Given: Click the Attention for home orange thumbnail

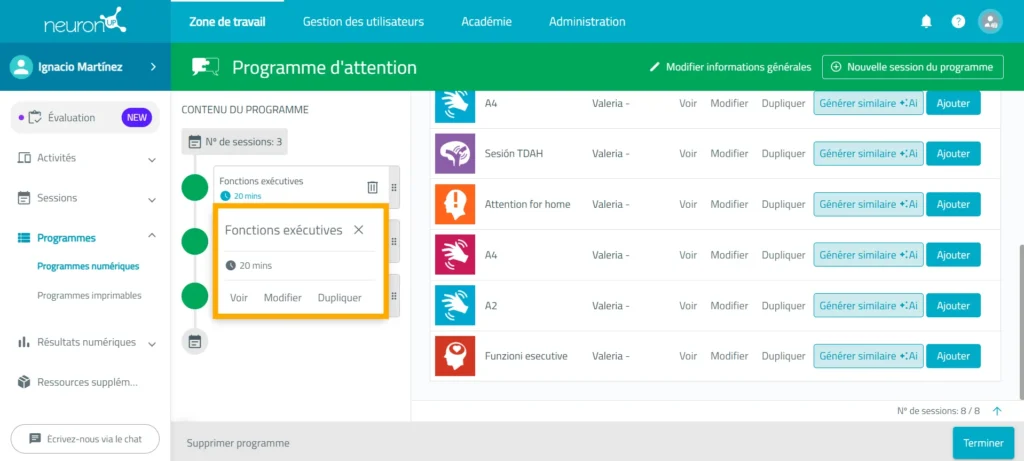Looking at the screenshot, I should pos(455,204).
